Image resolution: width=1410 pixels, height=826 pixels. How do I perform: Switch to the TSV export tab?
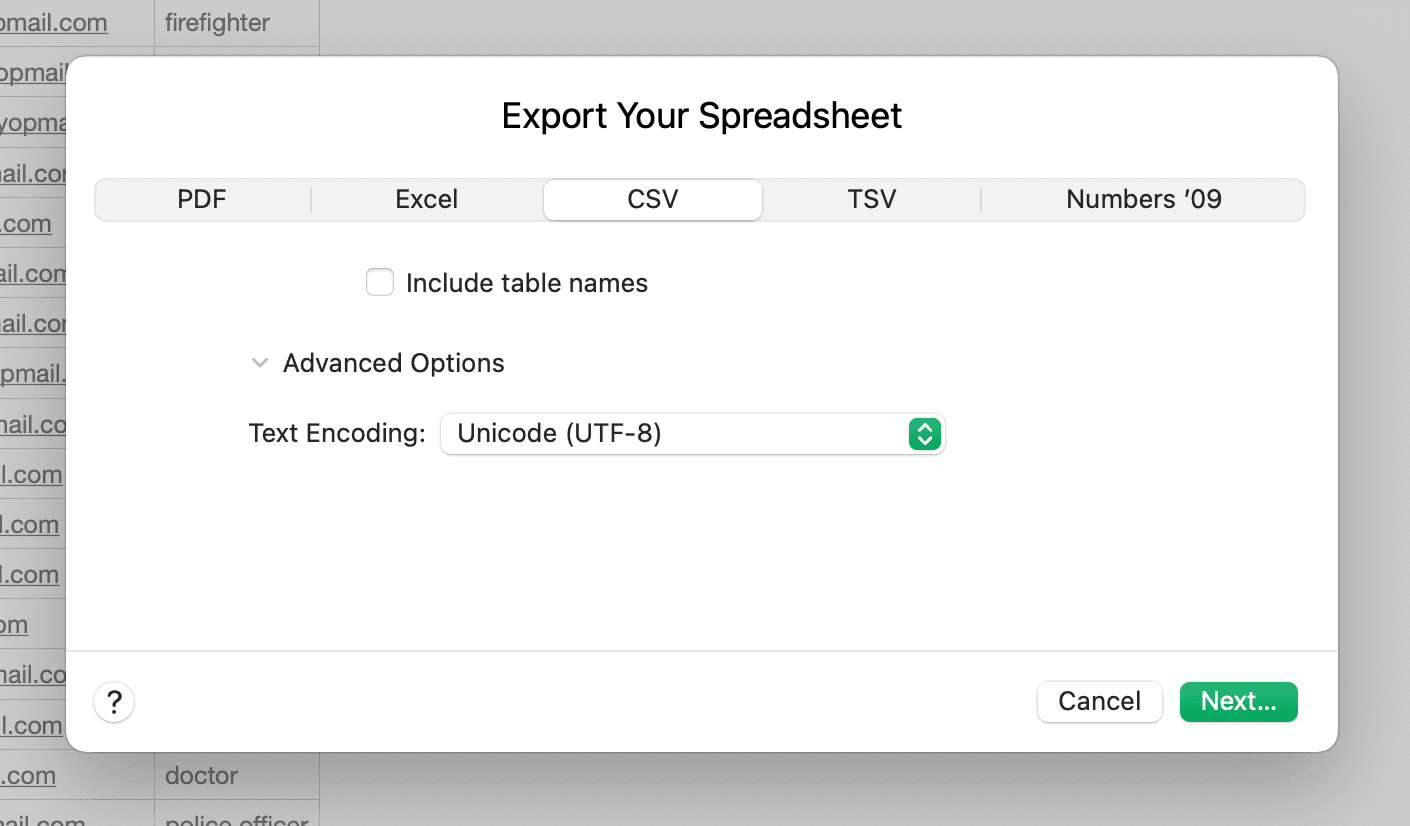(x=871, y=199)
